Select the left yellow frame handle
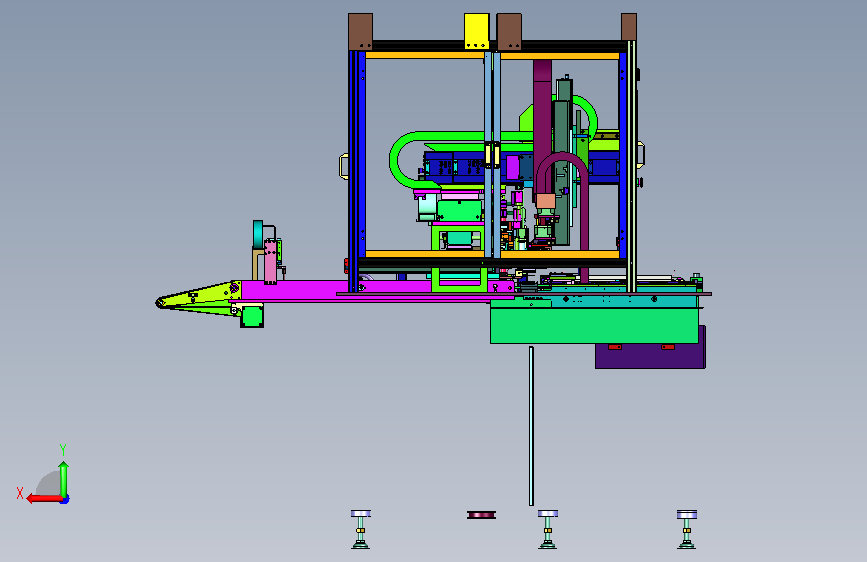The image size is (867, 562). (343, 166)
